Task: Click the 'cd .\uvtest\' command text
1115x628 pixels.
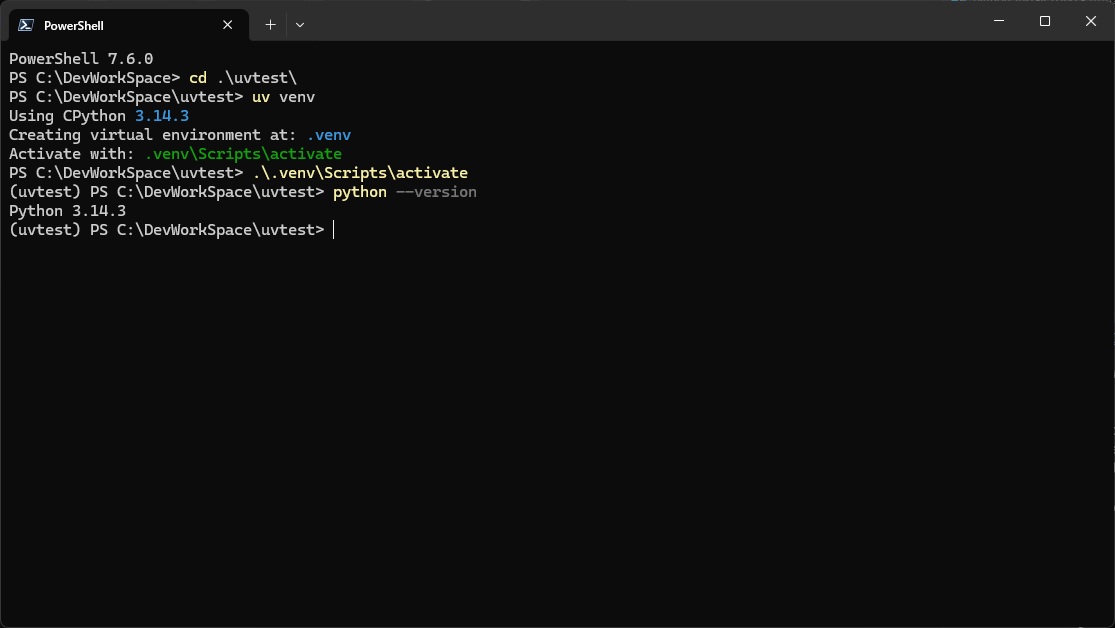Action: click(243, 78)
